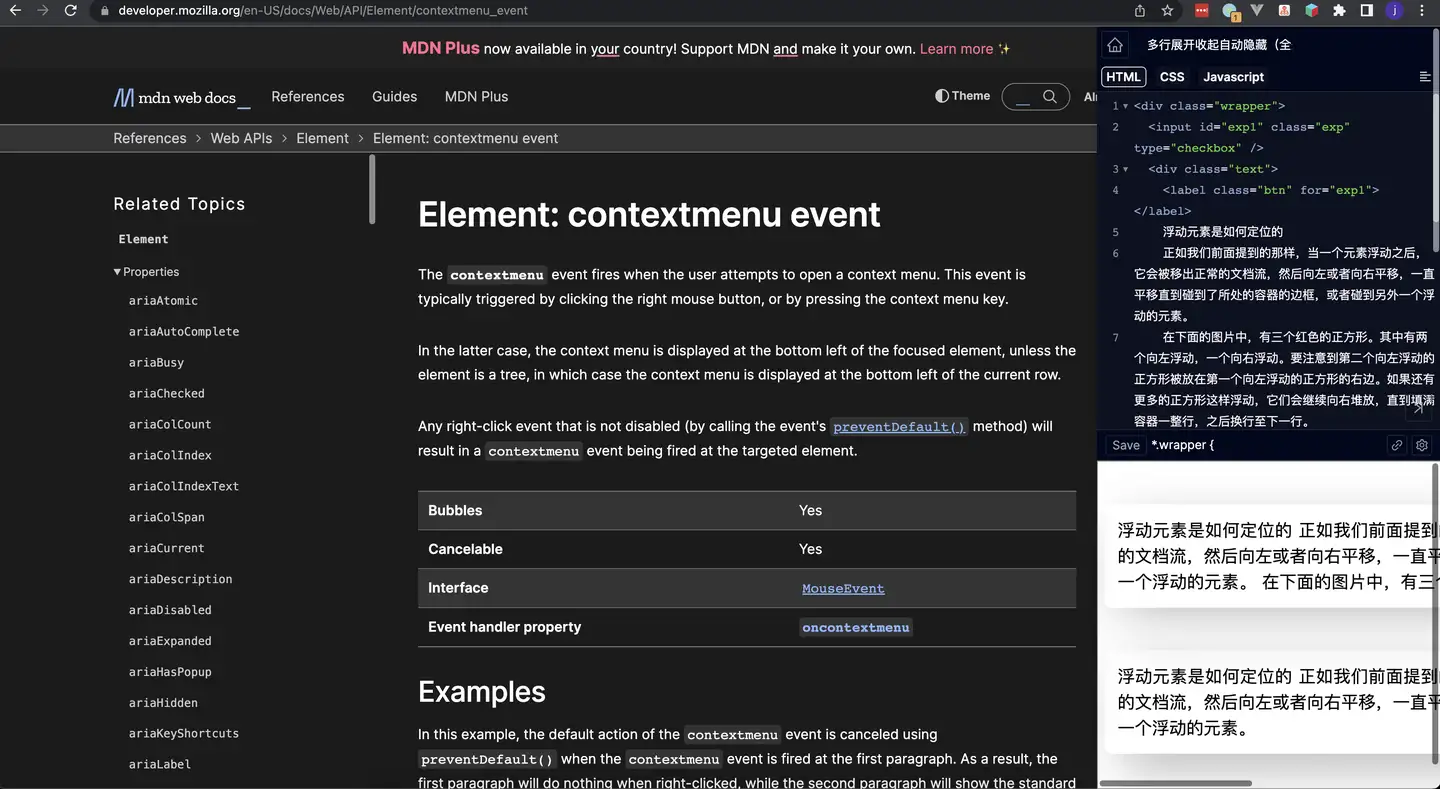This screenshot has height=789, width=1440.
Task: Go to References breadcrumb
Action: (150, 138)
